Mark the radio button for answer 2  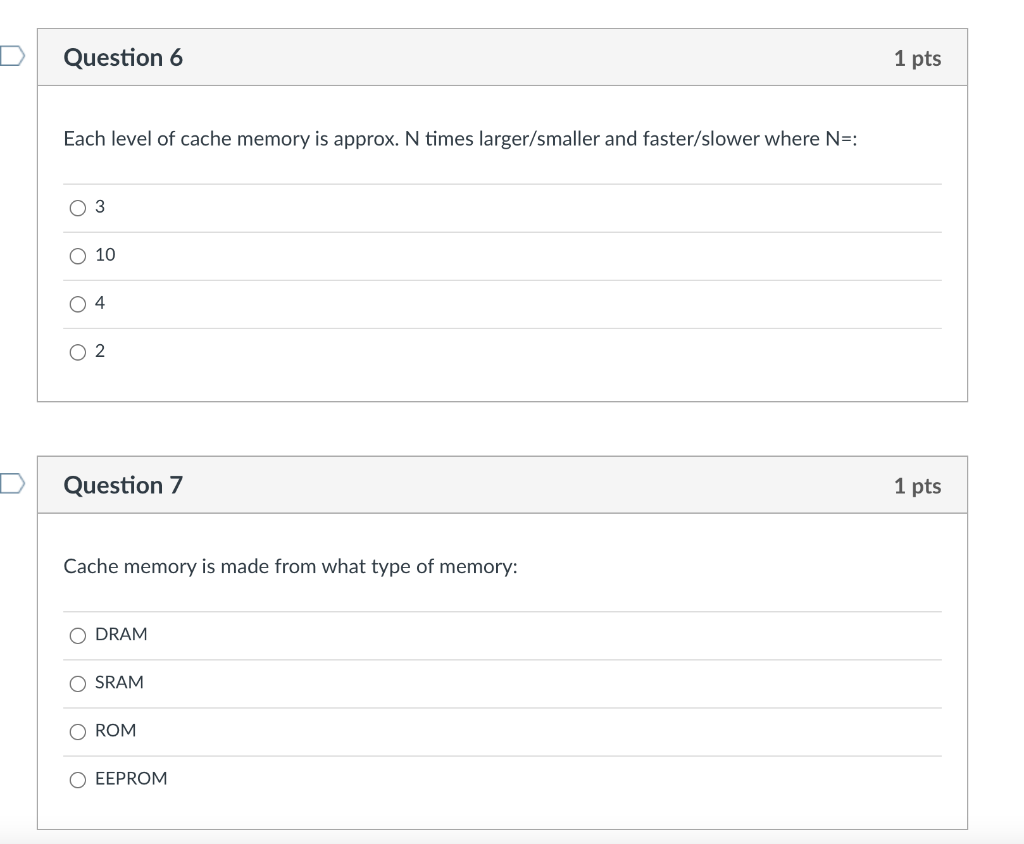pos(78,352)
